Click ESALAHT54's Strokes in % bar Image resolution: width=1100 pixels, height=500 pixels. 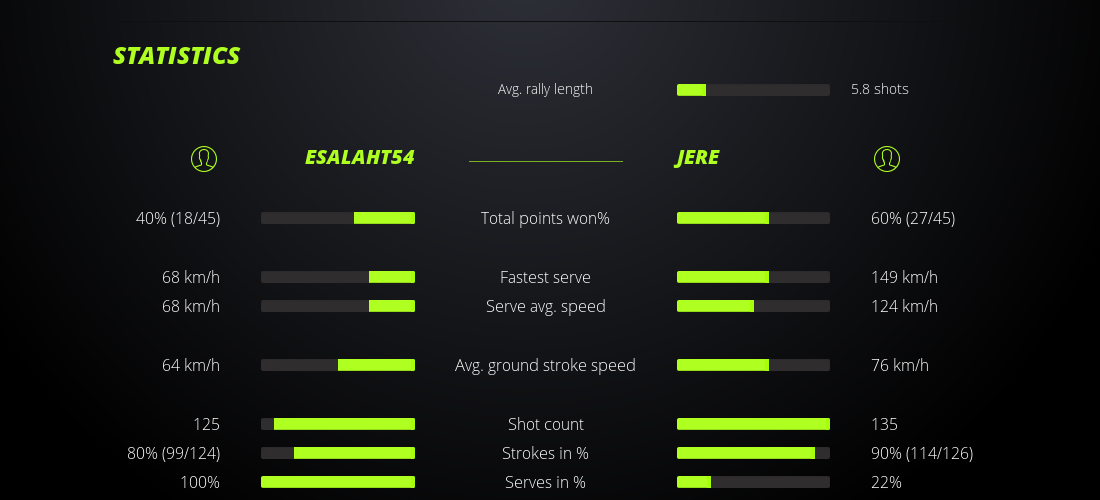click(x=338, y=453)
